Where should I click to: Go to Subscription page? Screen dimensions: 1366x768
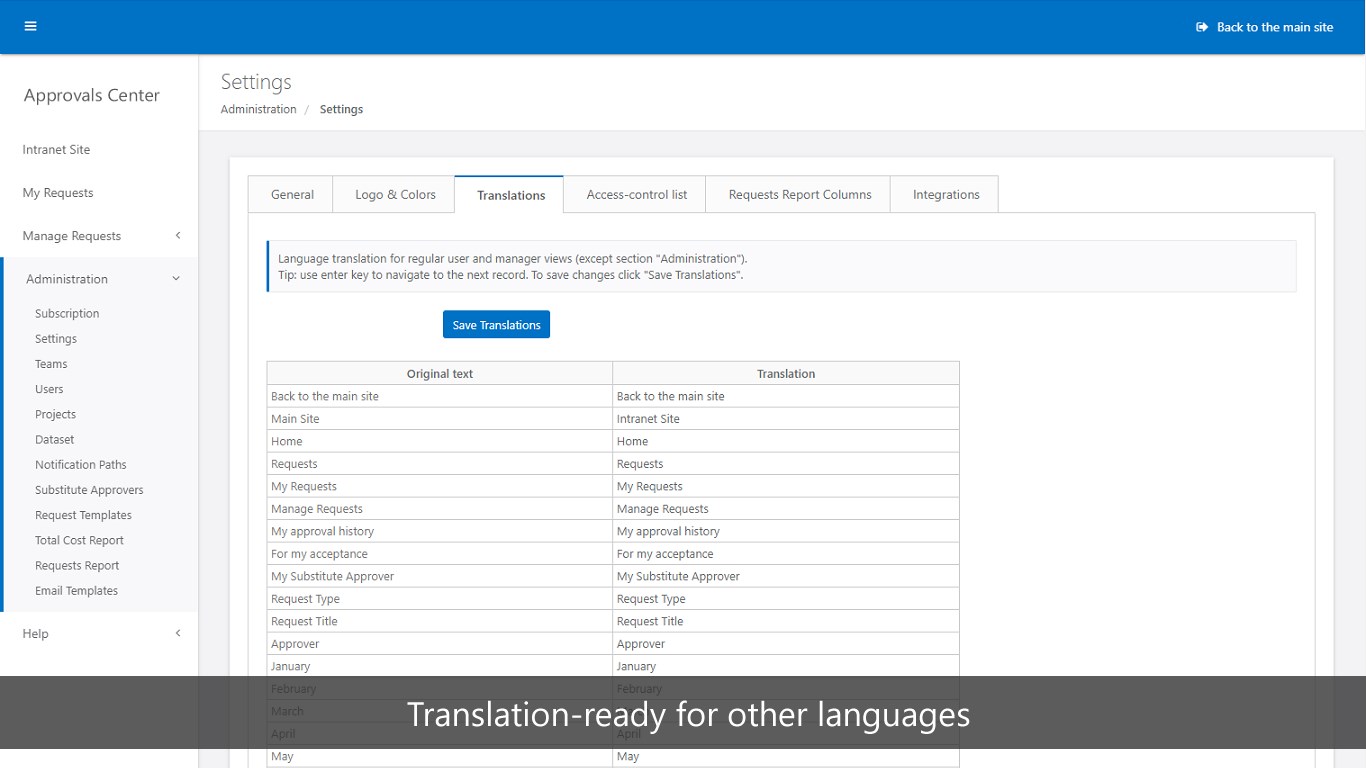tap(67, 313)
